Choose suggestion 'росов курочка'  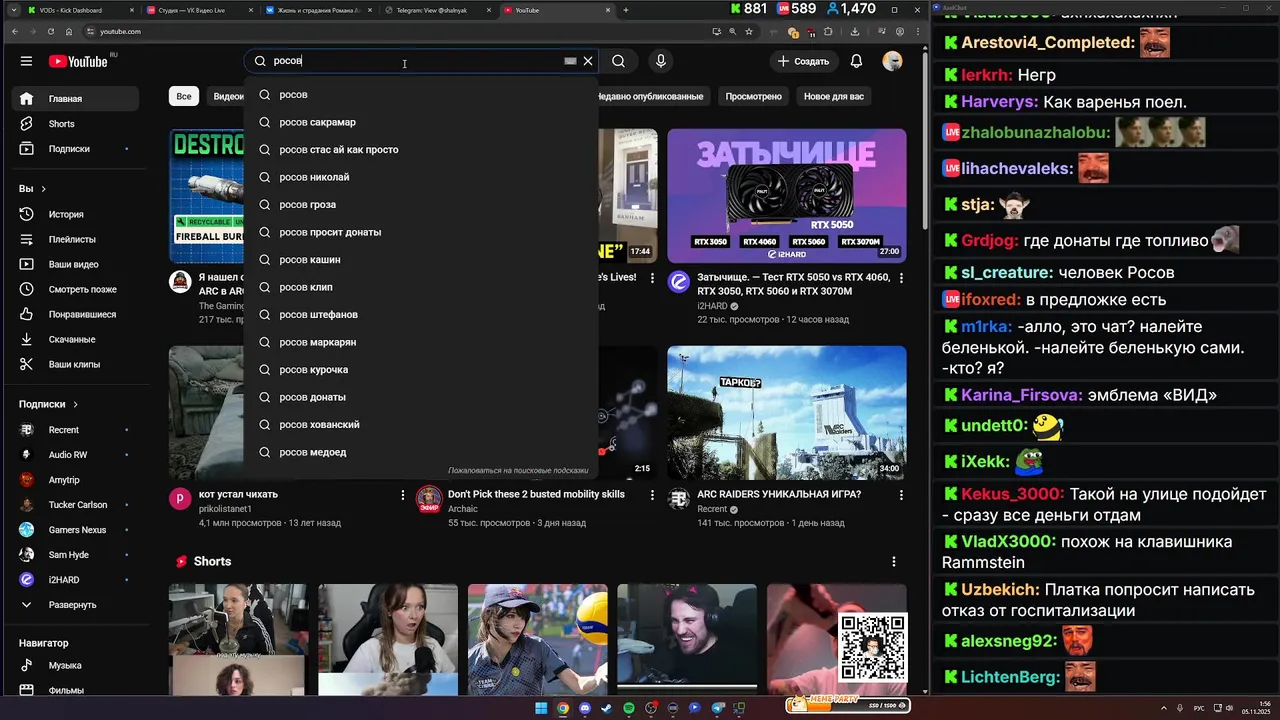pyautogui.click(x=420, y=369)
